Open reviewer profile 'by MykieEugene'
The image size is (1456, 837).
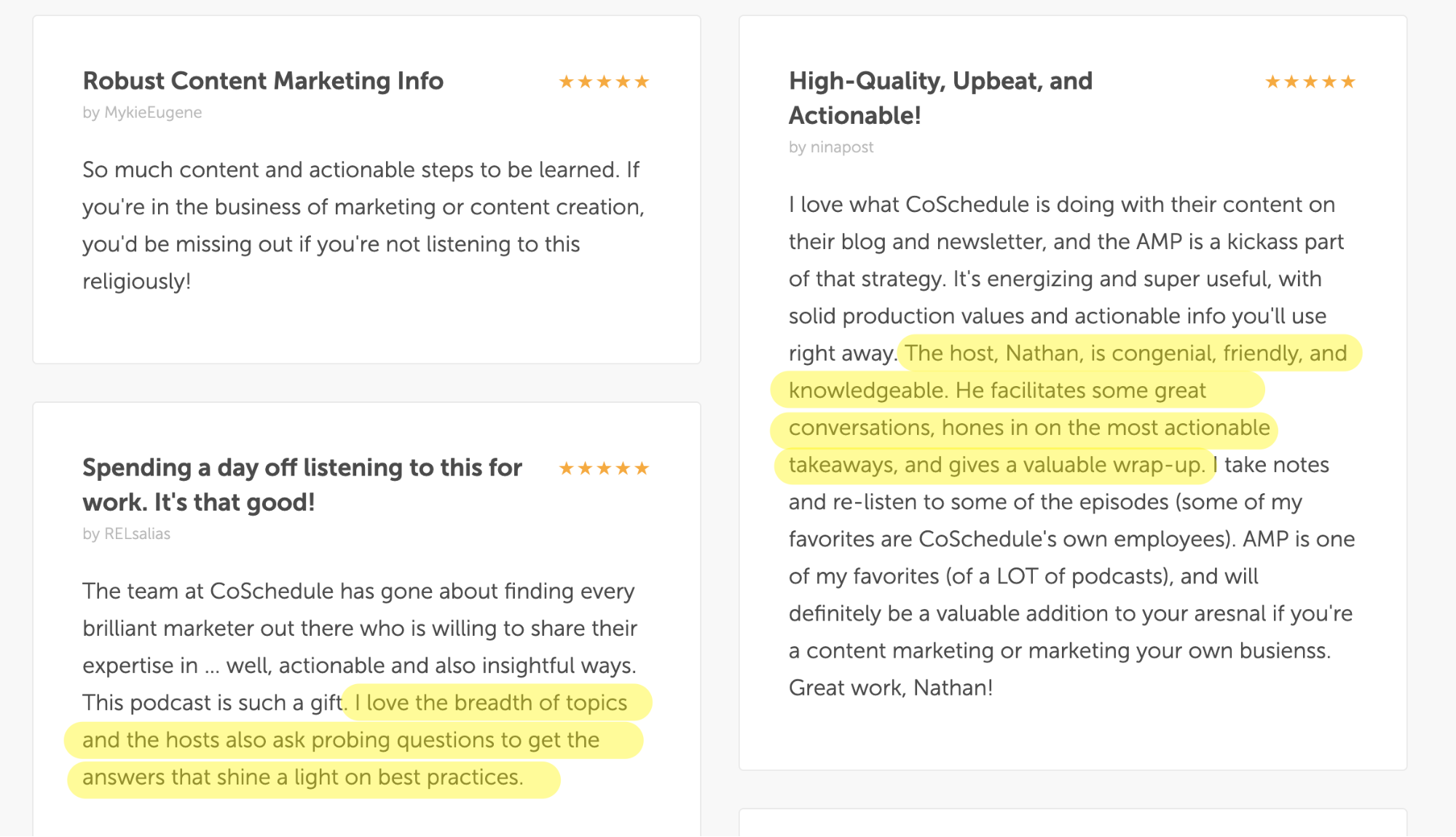142,113
